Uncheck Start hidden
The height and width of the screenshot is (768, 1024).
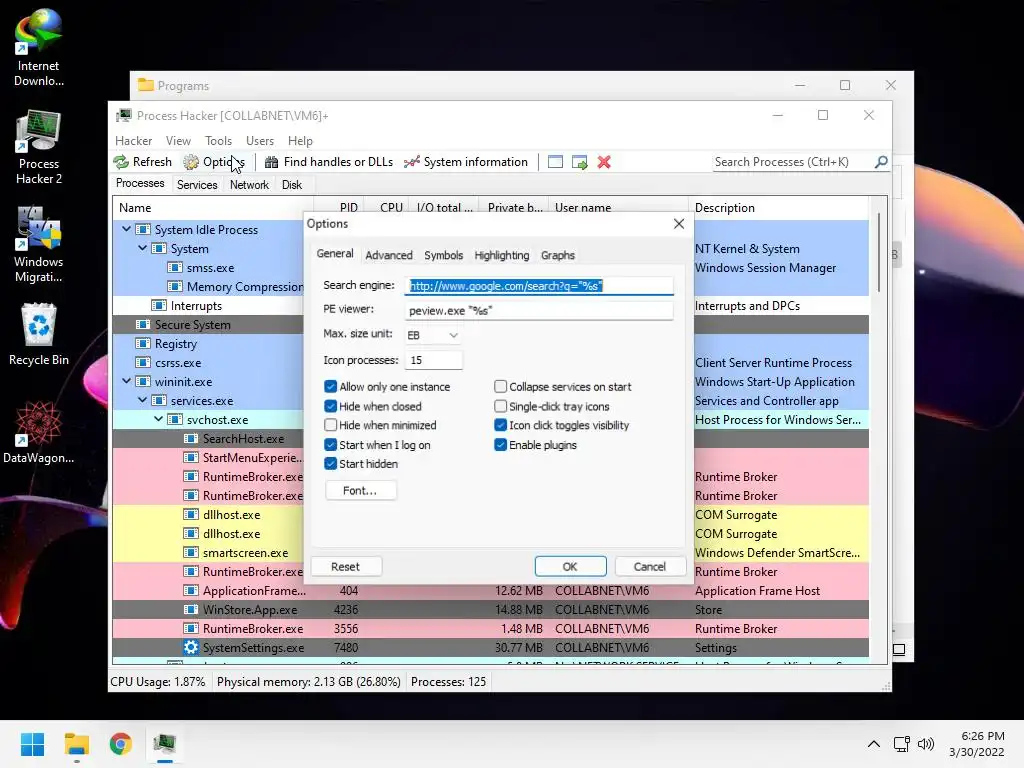(x=330, y=464)
